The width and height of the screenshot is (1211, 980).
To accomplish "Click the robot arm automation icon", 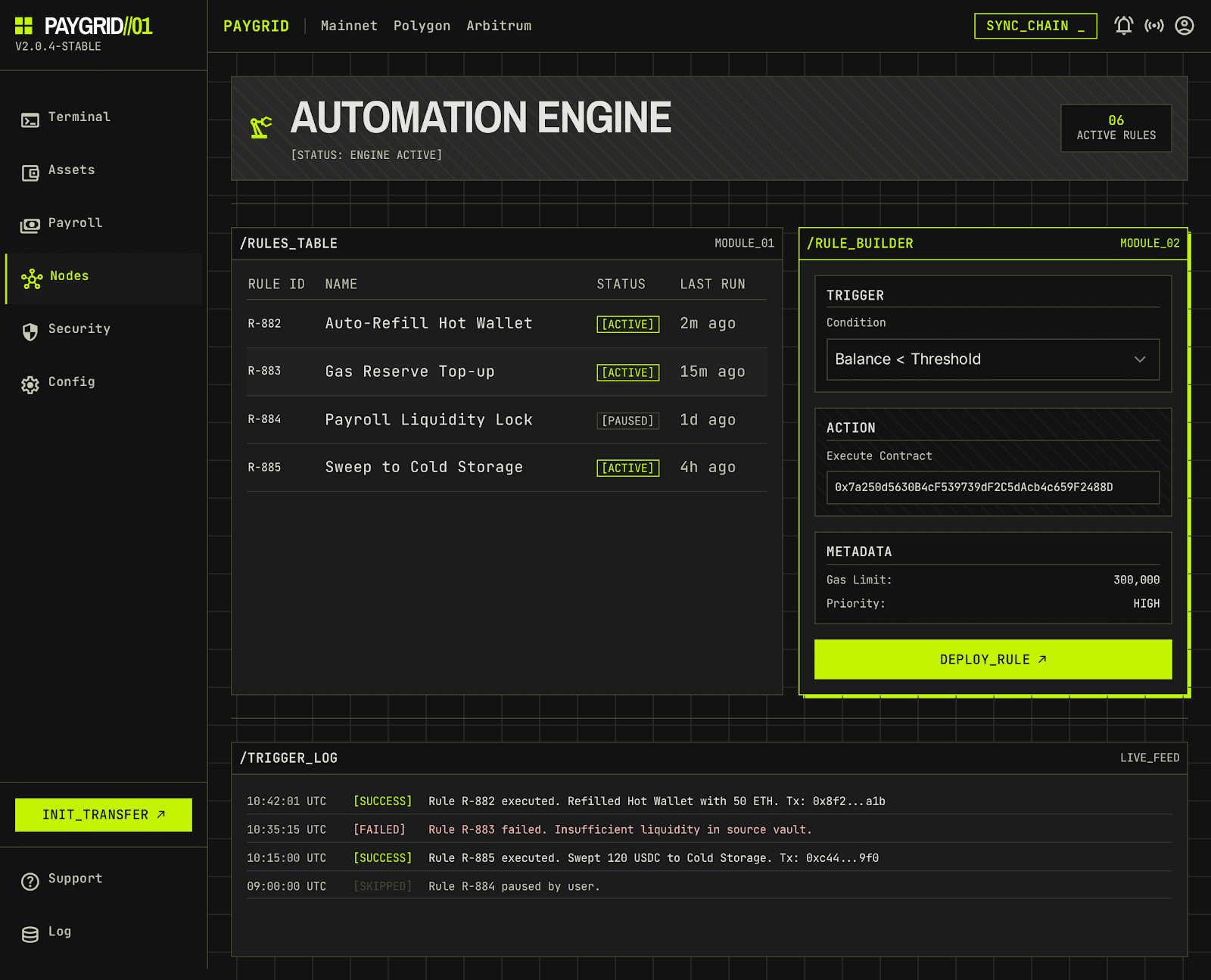I will tap(261, 127).
